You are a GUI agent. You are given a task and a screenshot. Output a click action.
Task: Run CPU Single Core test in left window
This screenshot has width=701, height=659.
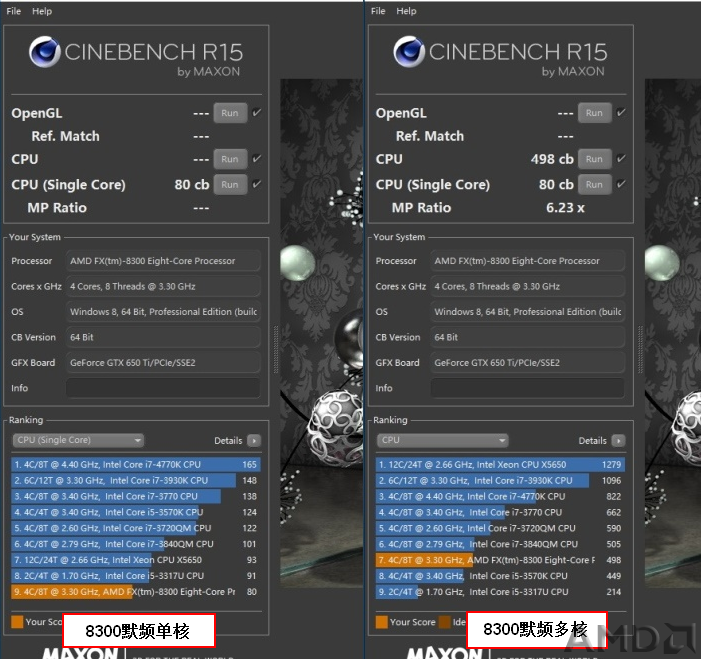click(230, 185)
